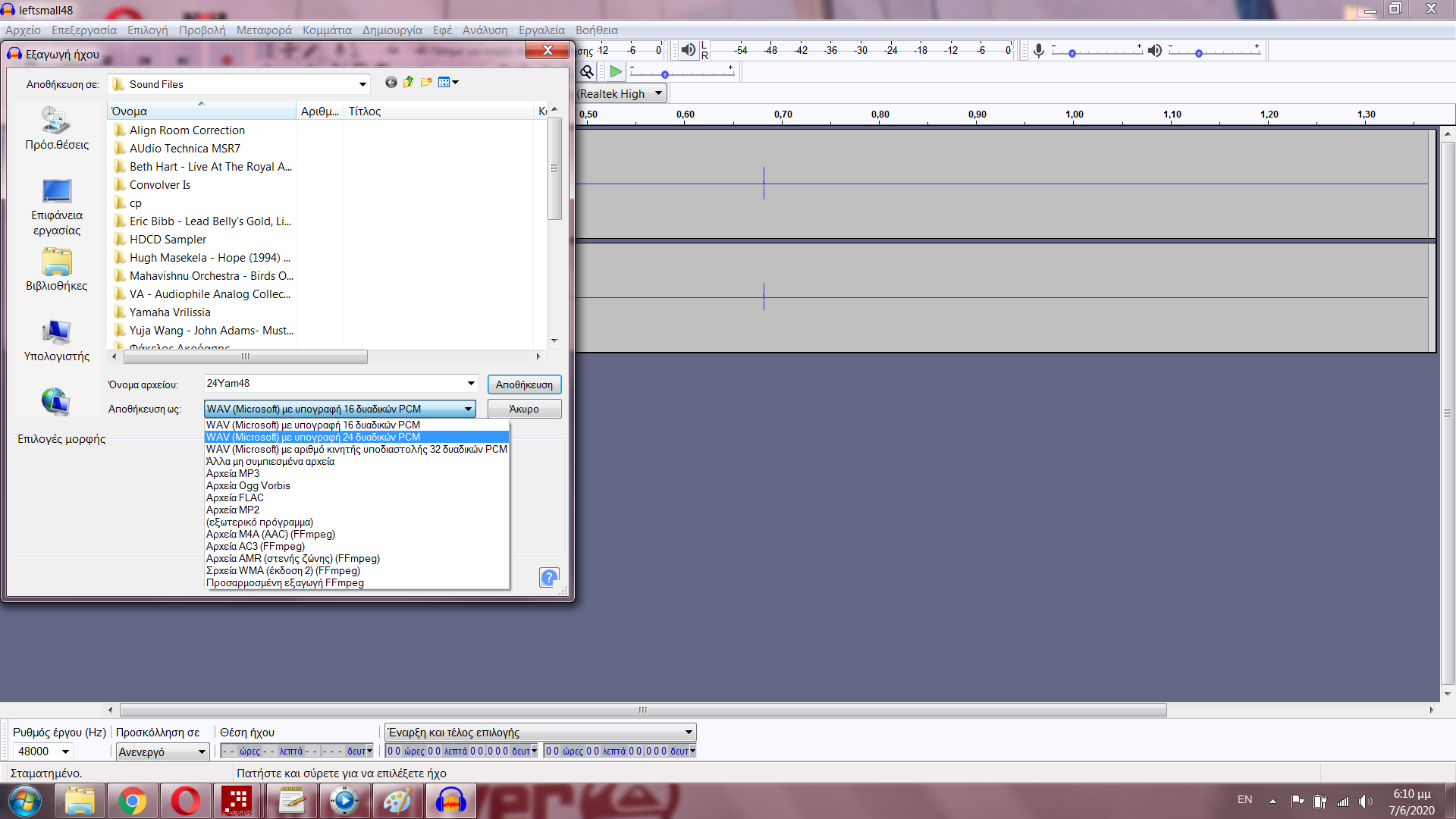Open Libraries shortcut in save sidebar
Image resolution: width=1456 pixels, height=819 pixels.
click(x=57, y=270)
